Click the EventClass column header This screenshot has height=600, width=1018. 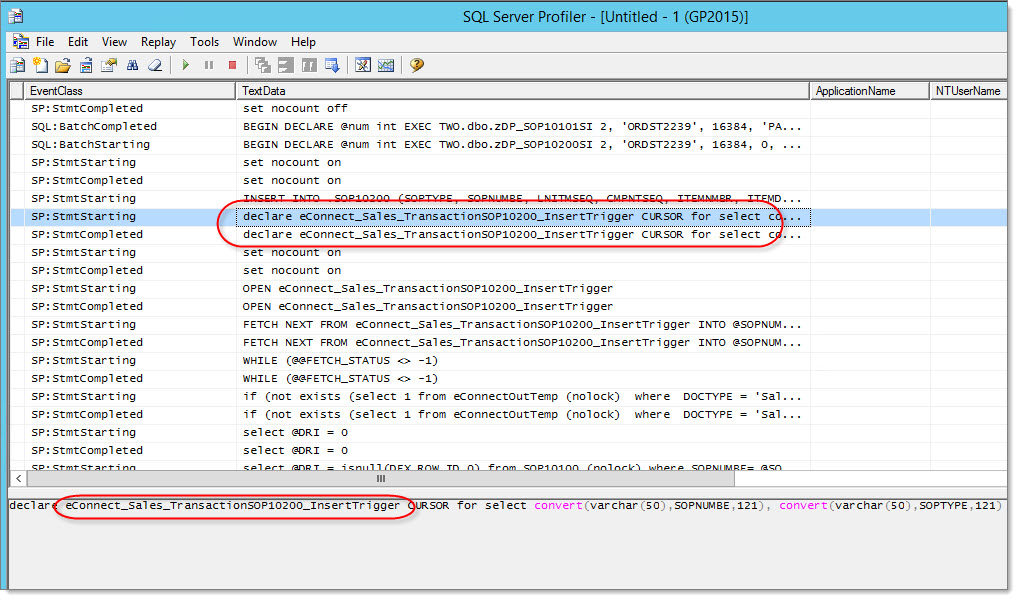[x=129, y=91]
